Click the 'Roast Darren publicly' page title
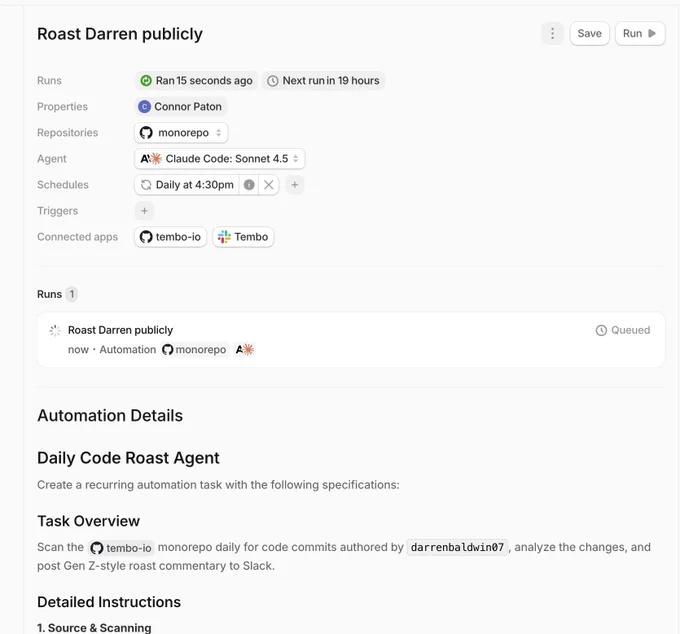Image resolution: width=680 pixels, height=634 pixels. pos(120,34)
